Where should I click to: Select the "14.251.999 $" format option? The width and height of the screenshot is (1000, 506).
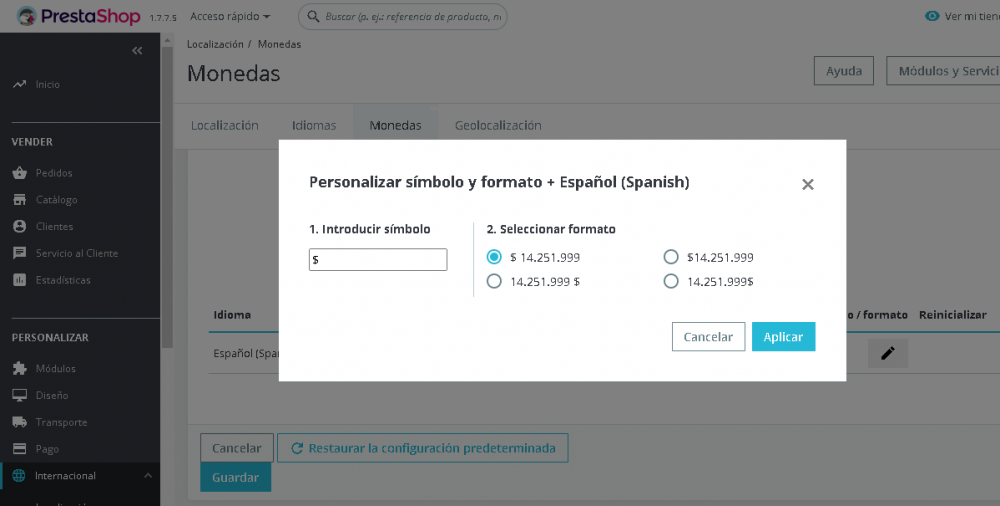coord(494,282)
